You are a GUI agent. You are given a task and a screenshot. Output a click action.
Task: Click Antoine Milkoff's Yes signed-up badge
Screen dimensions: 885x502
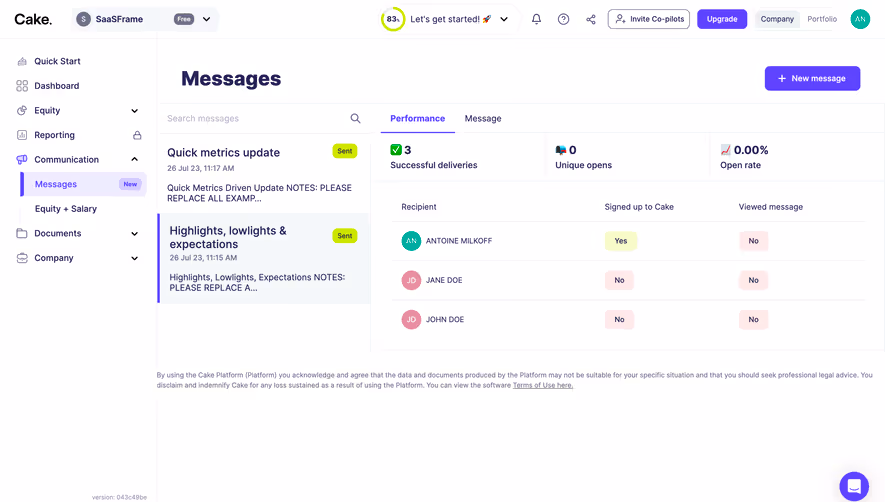620,241
